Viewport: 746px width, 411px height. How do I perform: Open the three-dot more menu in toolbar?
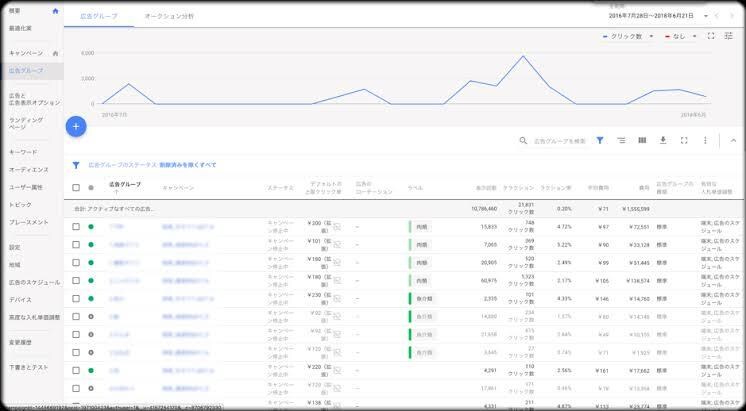coord(705,140)
